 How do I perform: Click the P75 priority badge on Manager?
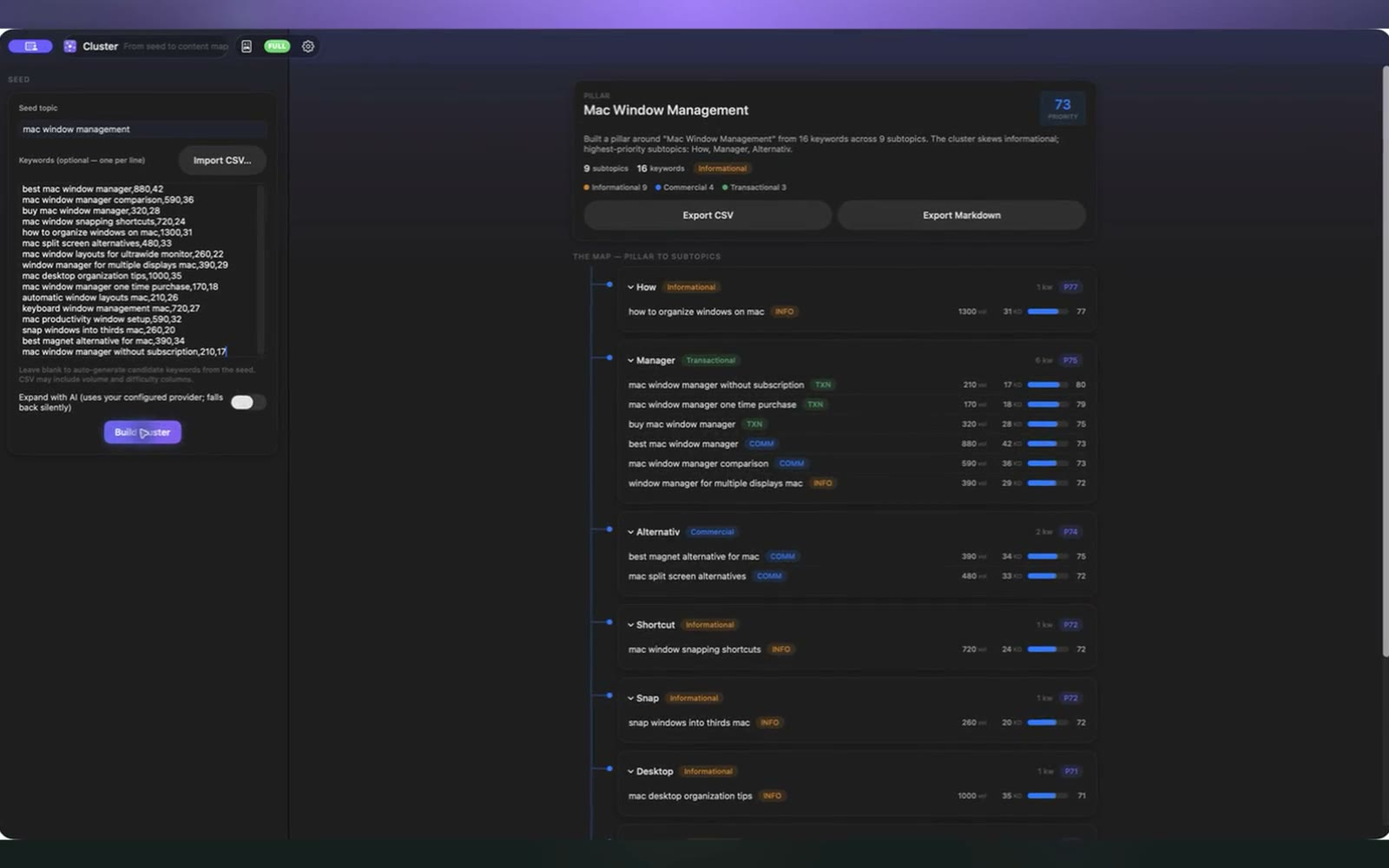click(x=1070, y=360)
